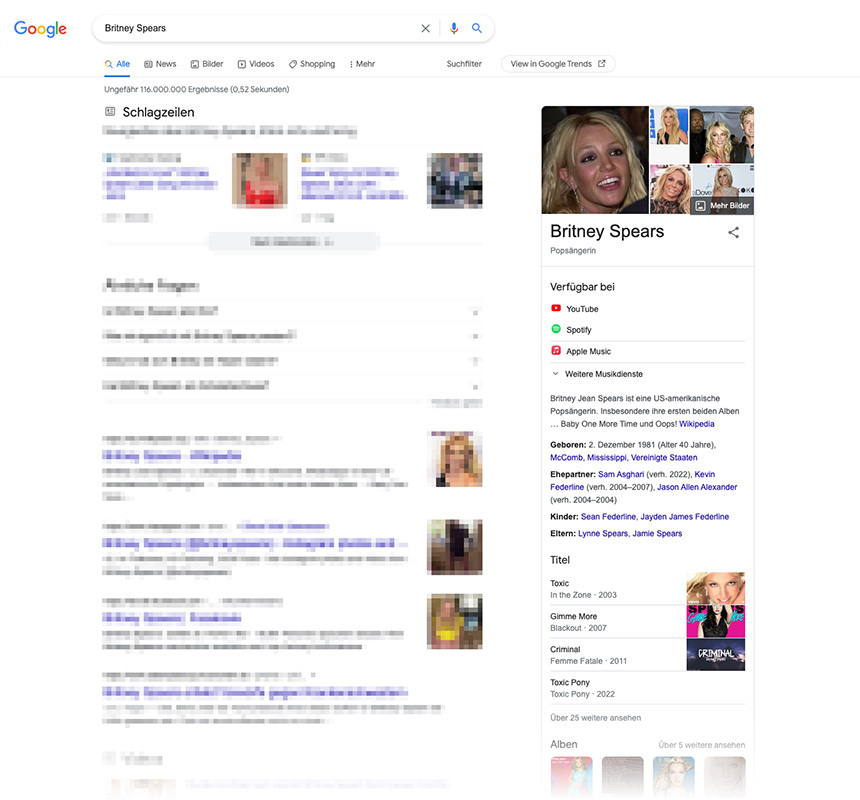The height and width of the screenshot is (800, 860).
Task: Open the Jamie Spears link
Action: pyautogui.click(x=657, y=534)
